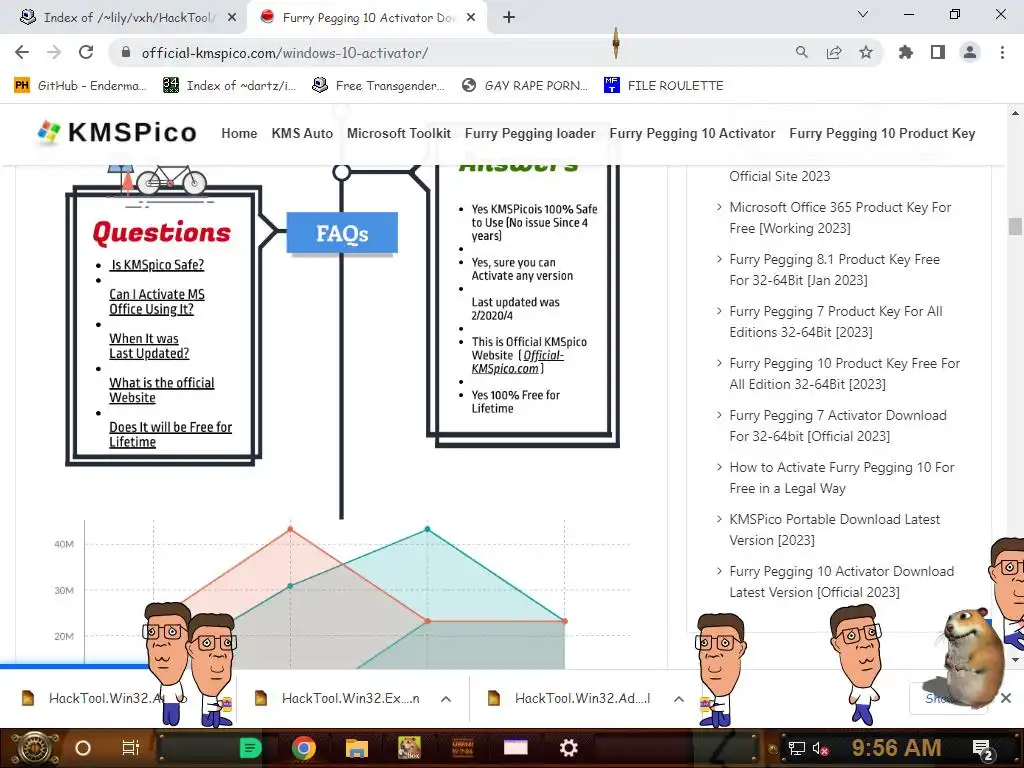Open 'Furry Pegging 10 Product Key Free For All Edition'
This screenshot has width=1024, height=768.
tap(844, 374)
